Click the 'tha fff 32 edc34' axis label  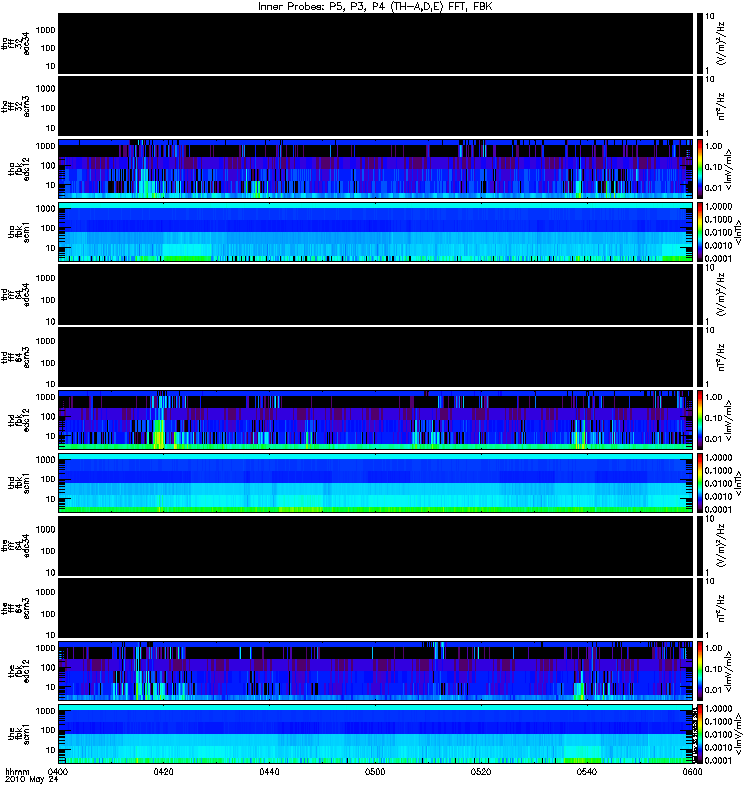15,44
